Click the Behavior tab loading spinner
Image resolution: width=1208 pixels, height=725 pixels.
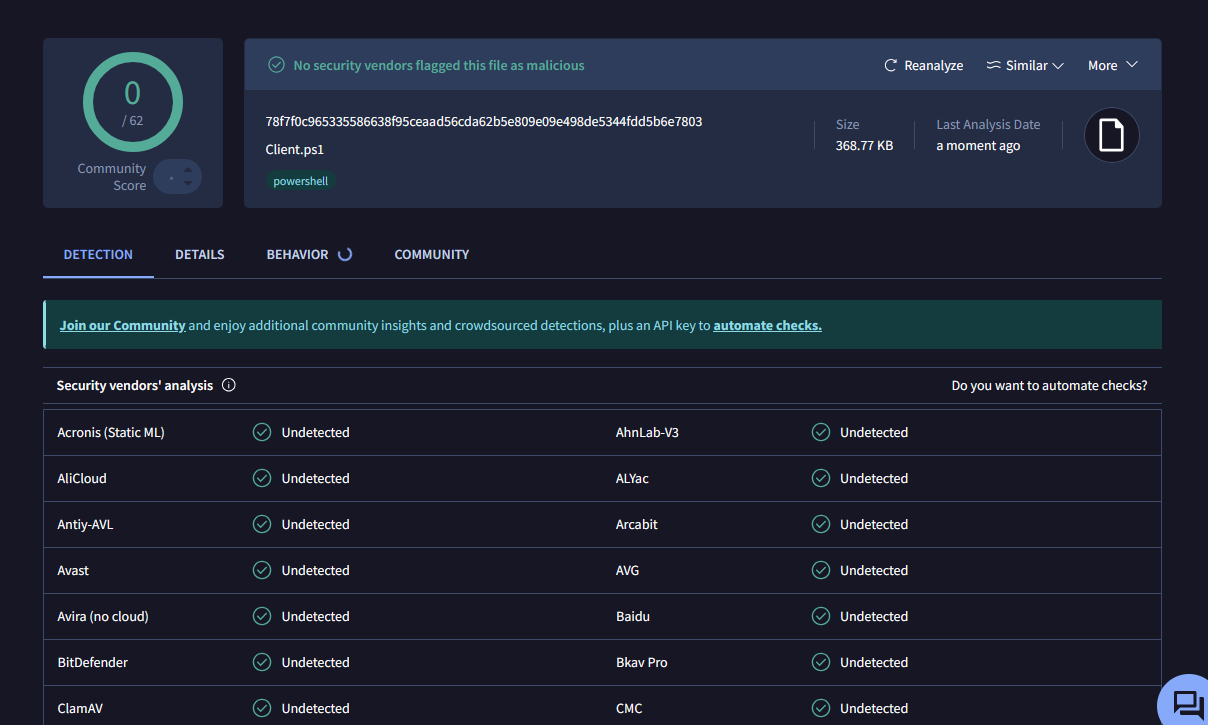click(x=346, y=254)
